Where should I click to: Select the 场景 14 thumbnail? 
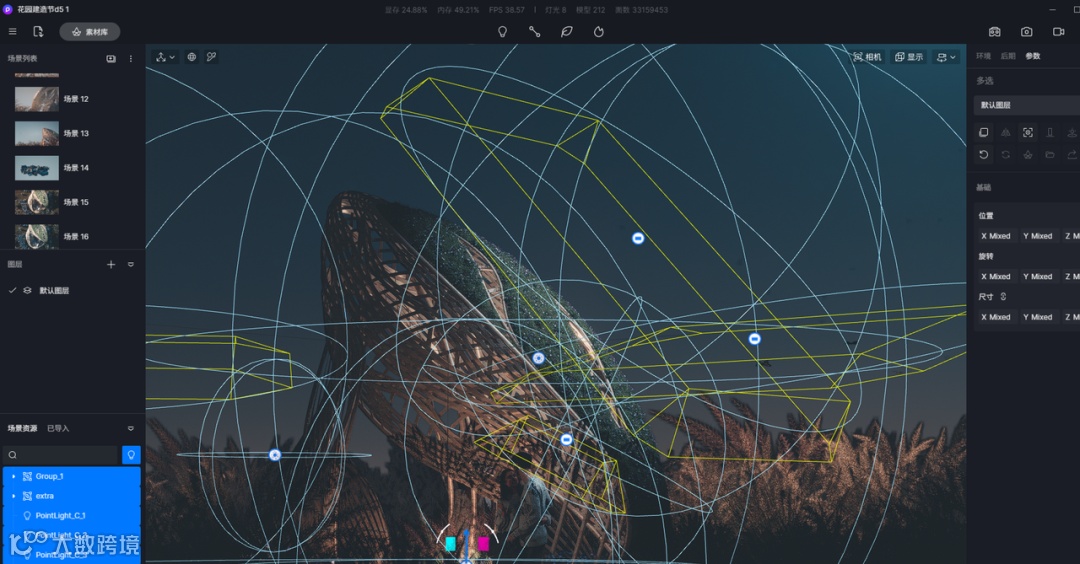coord(37,168)
